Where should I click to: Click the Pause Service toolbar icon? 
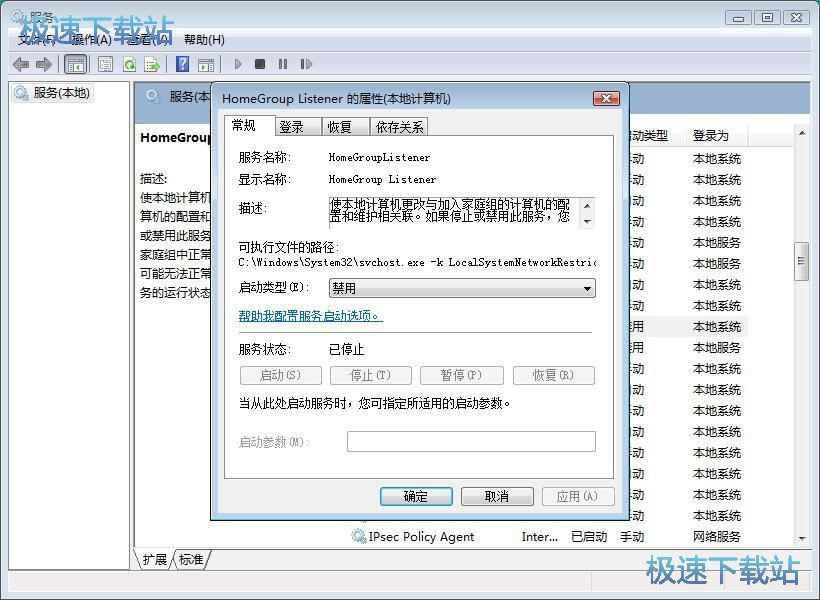pos(283,64)
